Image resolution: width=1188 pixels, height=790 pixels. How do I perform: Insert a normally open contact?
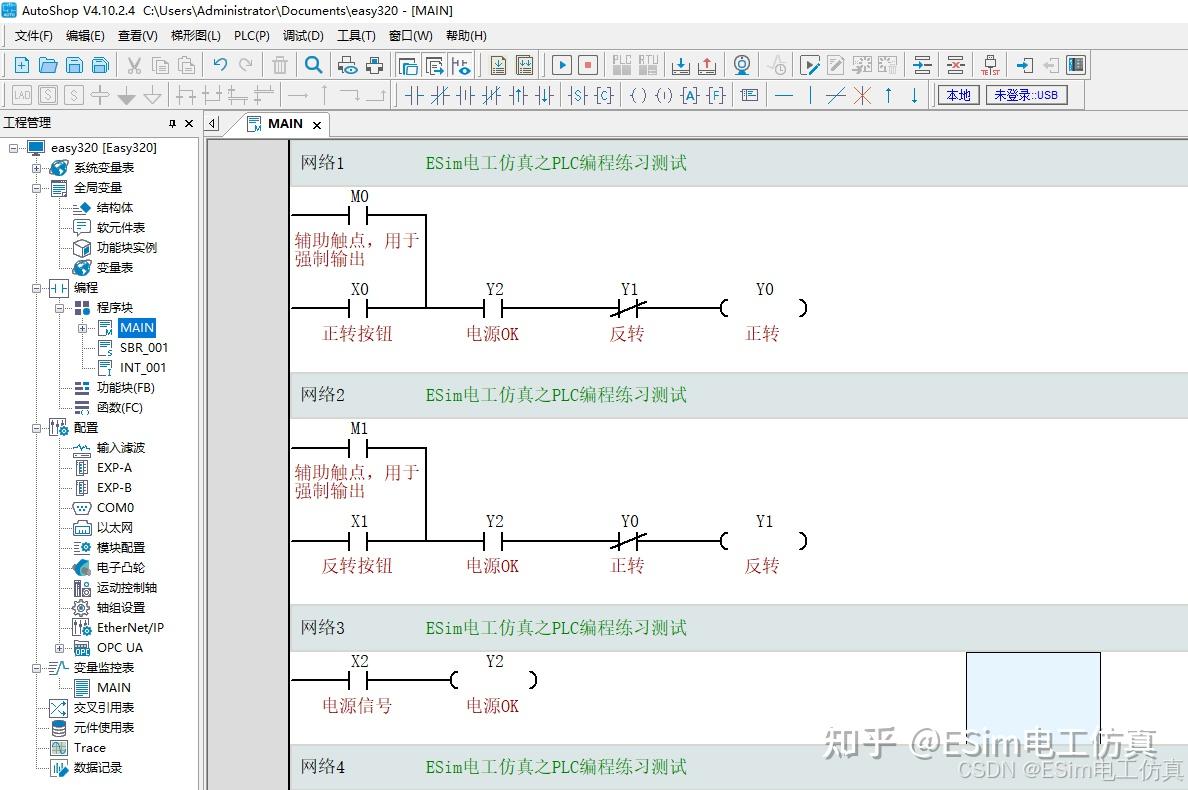pyautogui.click(x=414, y=95)
